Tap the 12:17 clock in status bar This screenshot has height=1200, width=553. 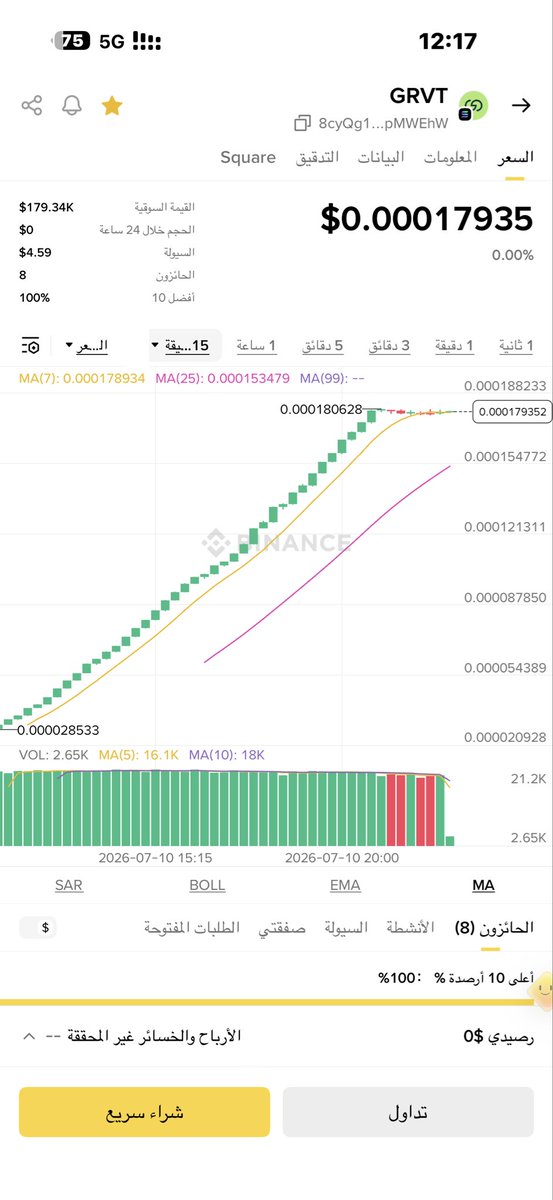pos(447,41)
